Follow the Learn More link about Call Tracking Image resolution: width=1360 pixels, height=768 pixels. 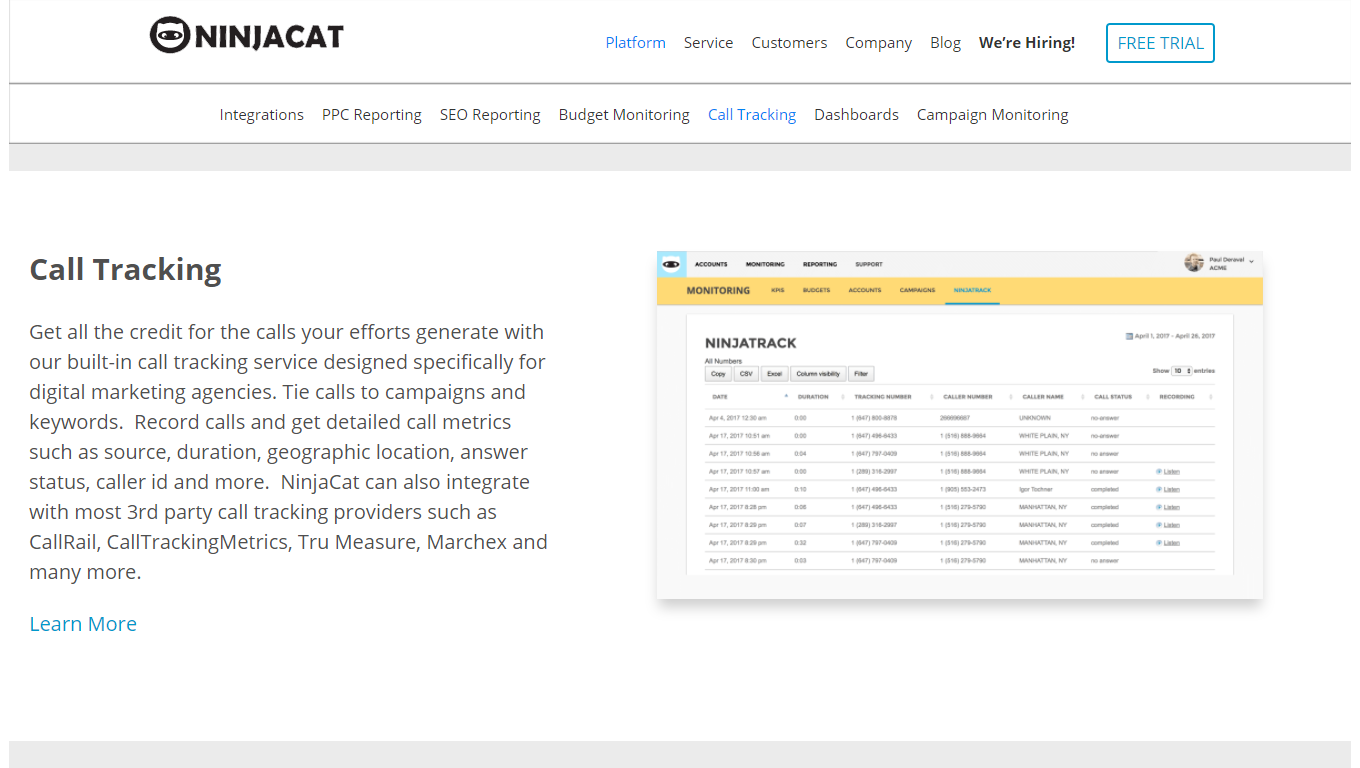tap(83, 623)
